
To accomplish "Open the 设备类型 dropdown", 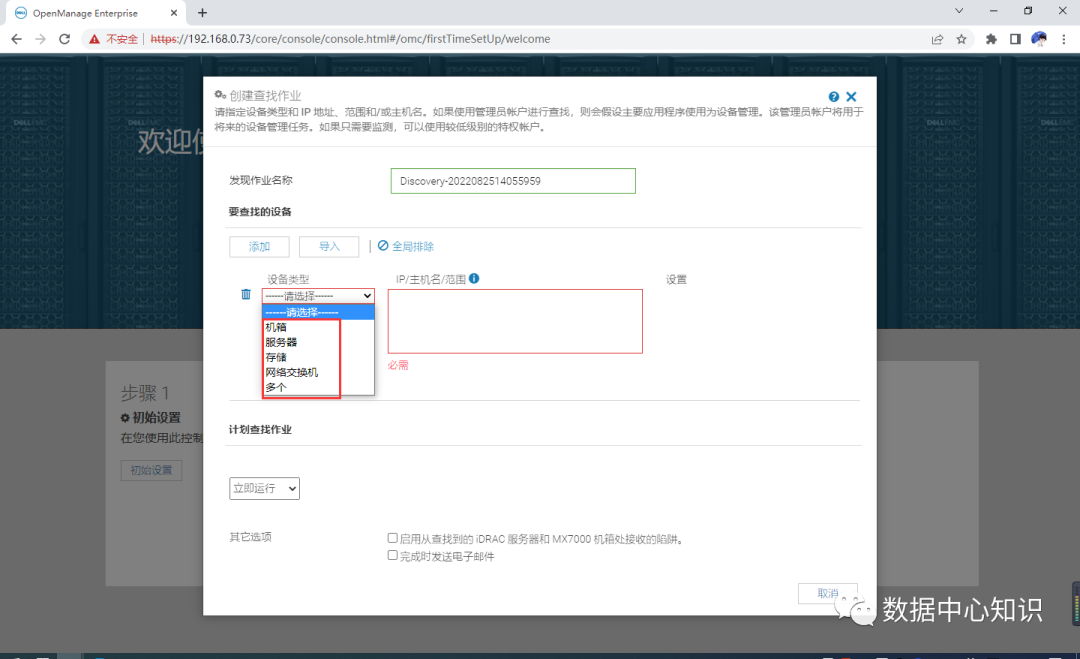I will click(x=318, y=296).
